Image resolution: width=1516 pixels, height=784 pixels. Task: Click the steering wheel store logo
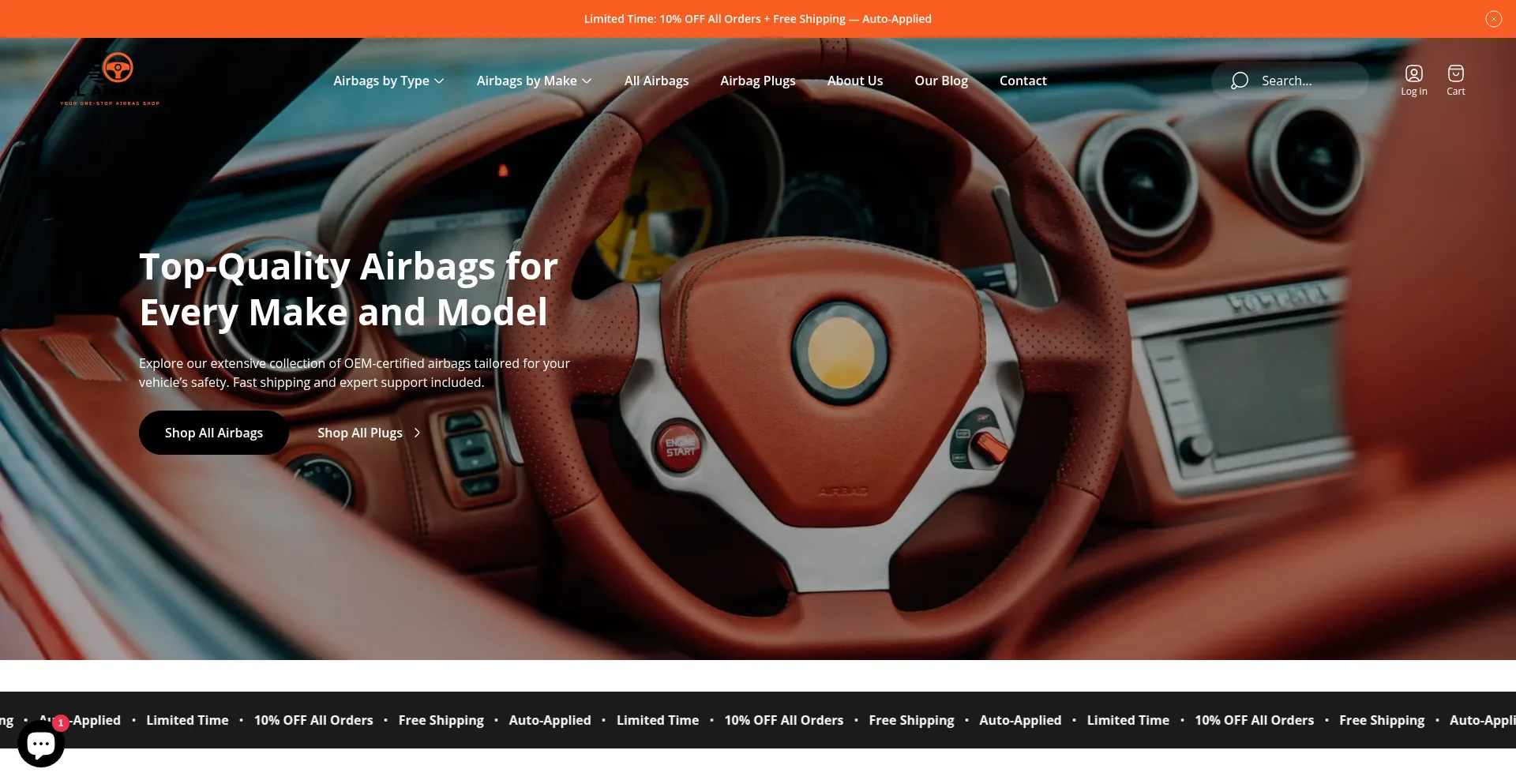111,79
